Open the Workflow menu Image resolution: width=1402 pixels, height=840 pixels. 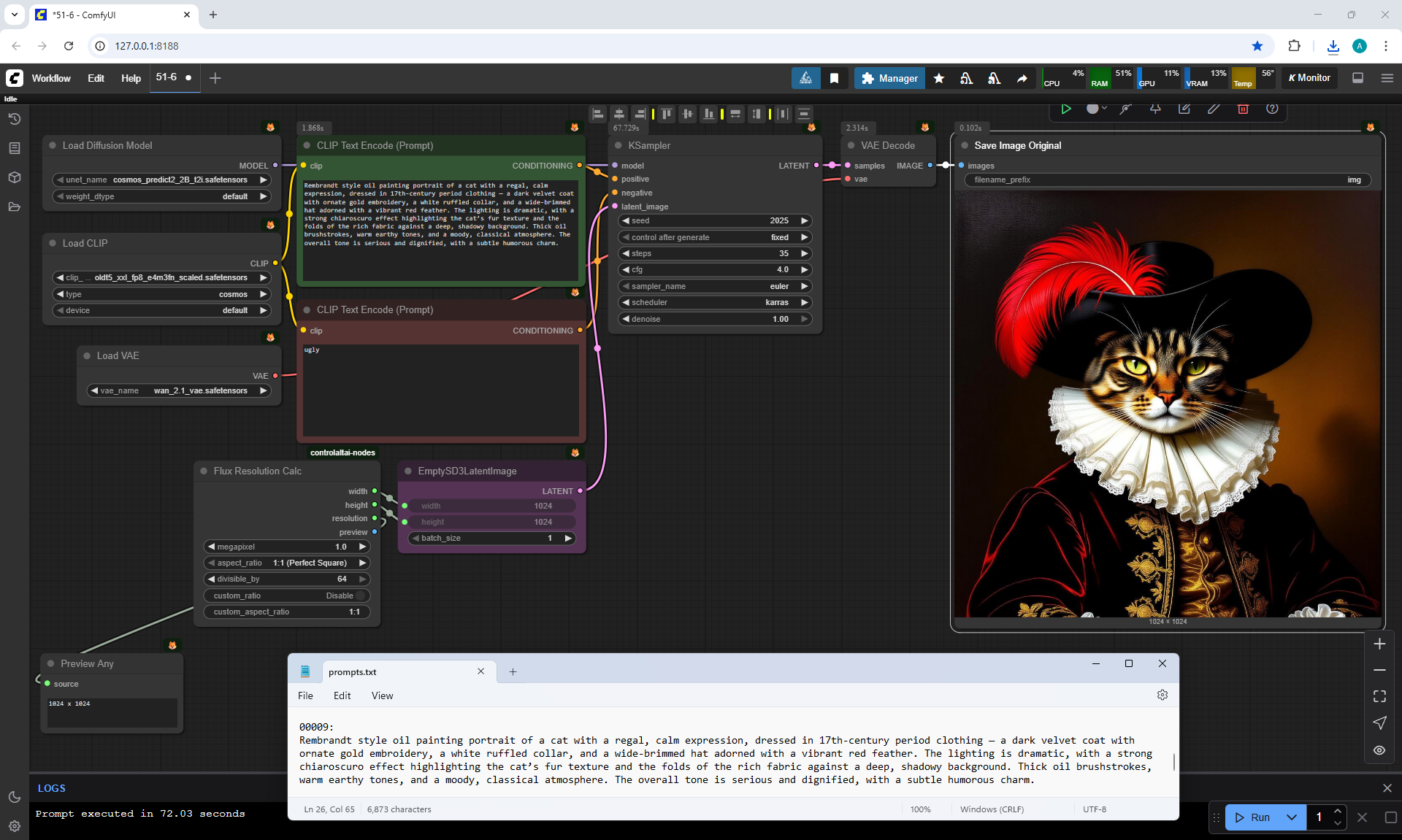[51, 78]
